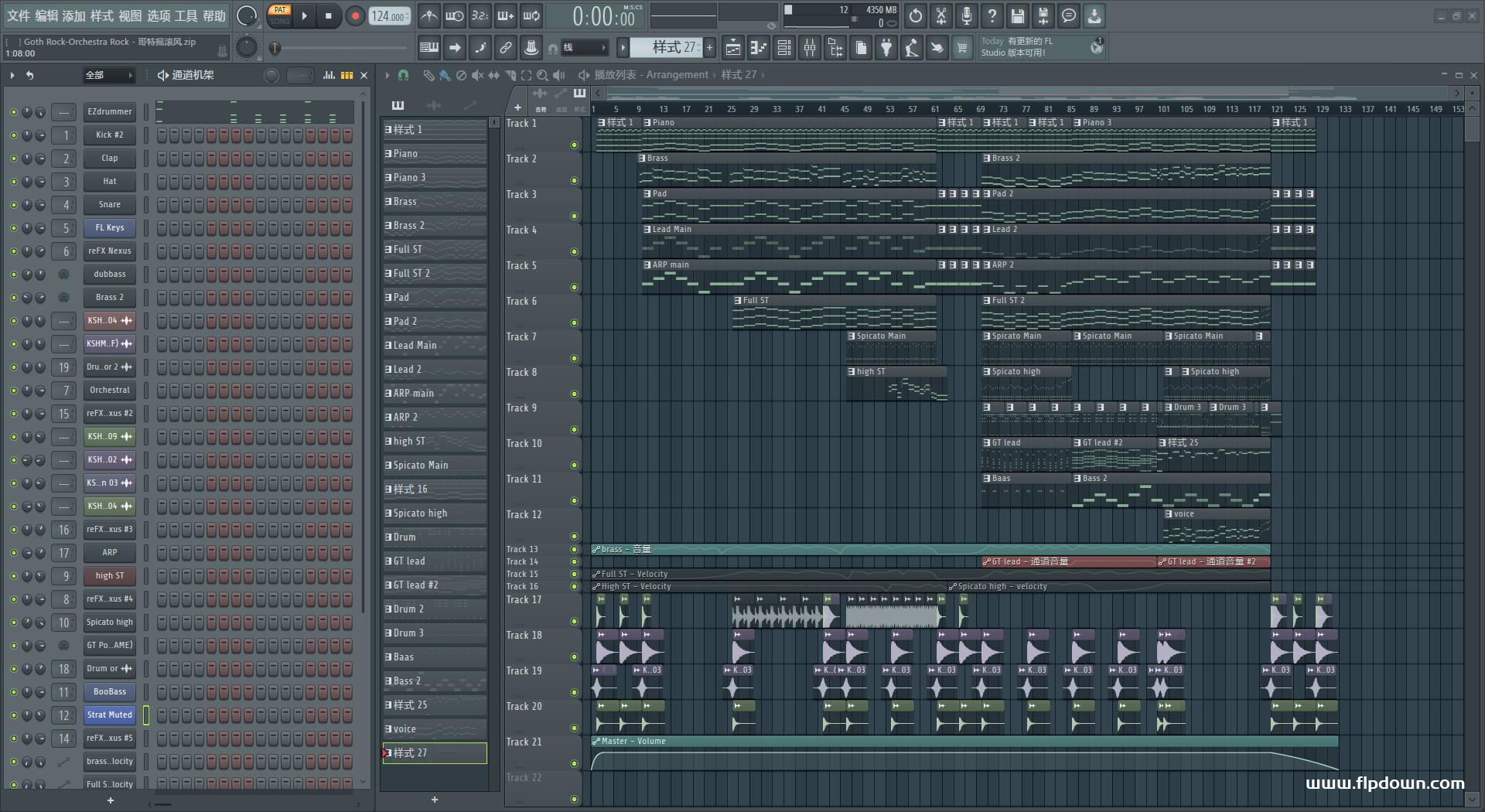Open the 编辑 (Edit) menu
This screenshot has height=812, width=1485.
pos(46,15)
